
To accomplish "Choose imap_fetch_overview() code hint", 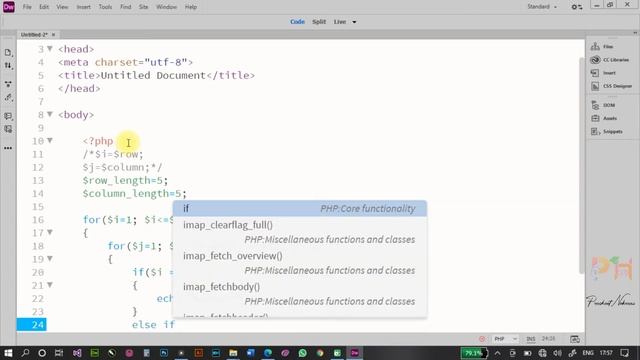I will click(x=300, y=263).
